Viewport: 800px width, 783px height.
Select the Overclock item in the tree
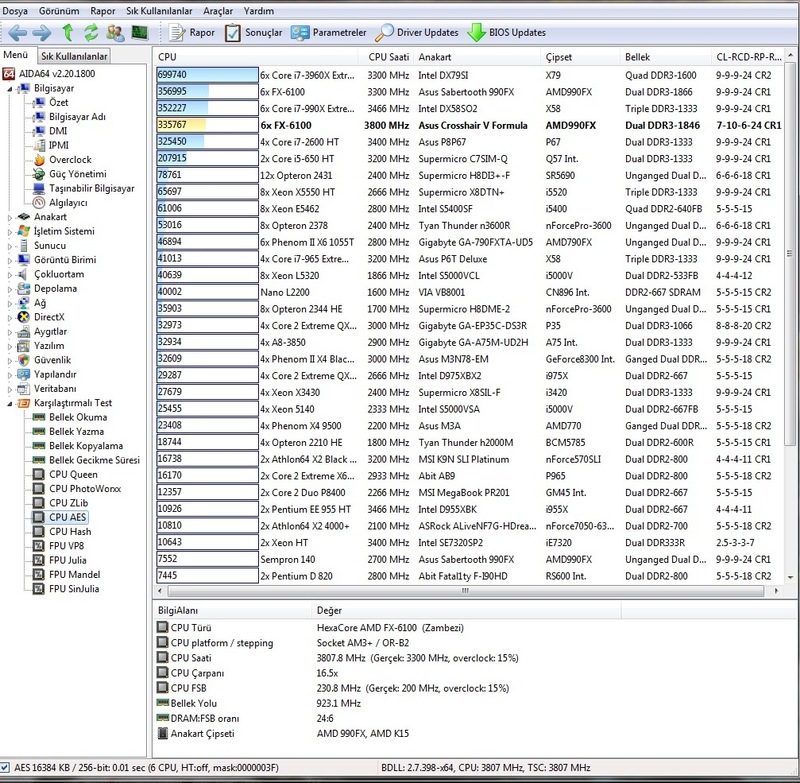[x=70, y=160]
